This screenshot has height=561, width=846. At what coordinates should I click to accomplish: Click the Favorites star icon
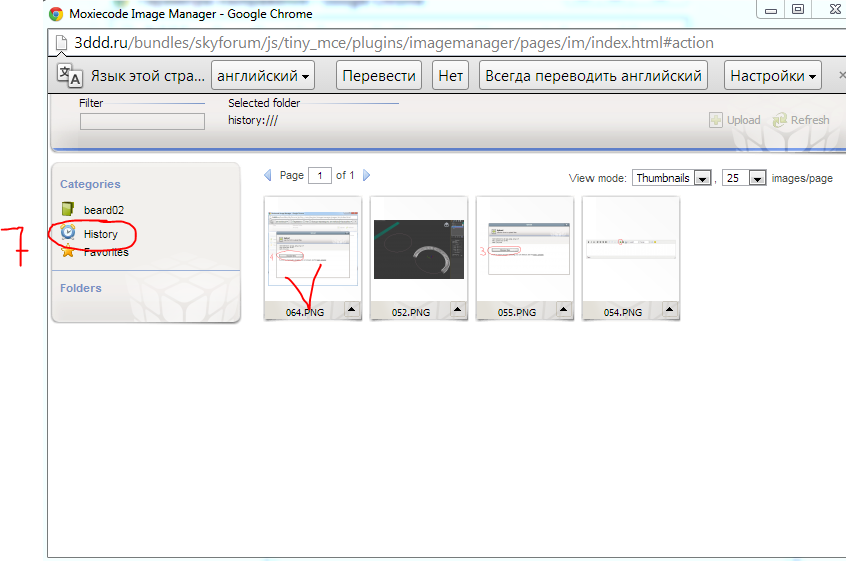(67, 251)
